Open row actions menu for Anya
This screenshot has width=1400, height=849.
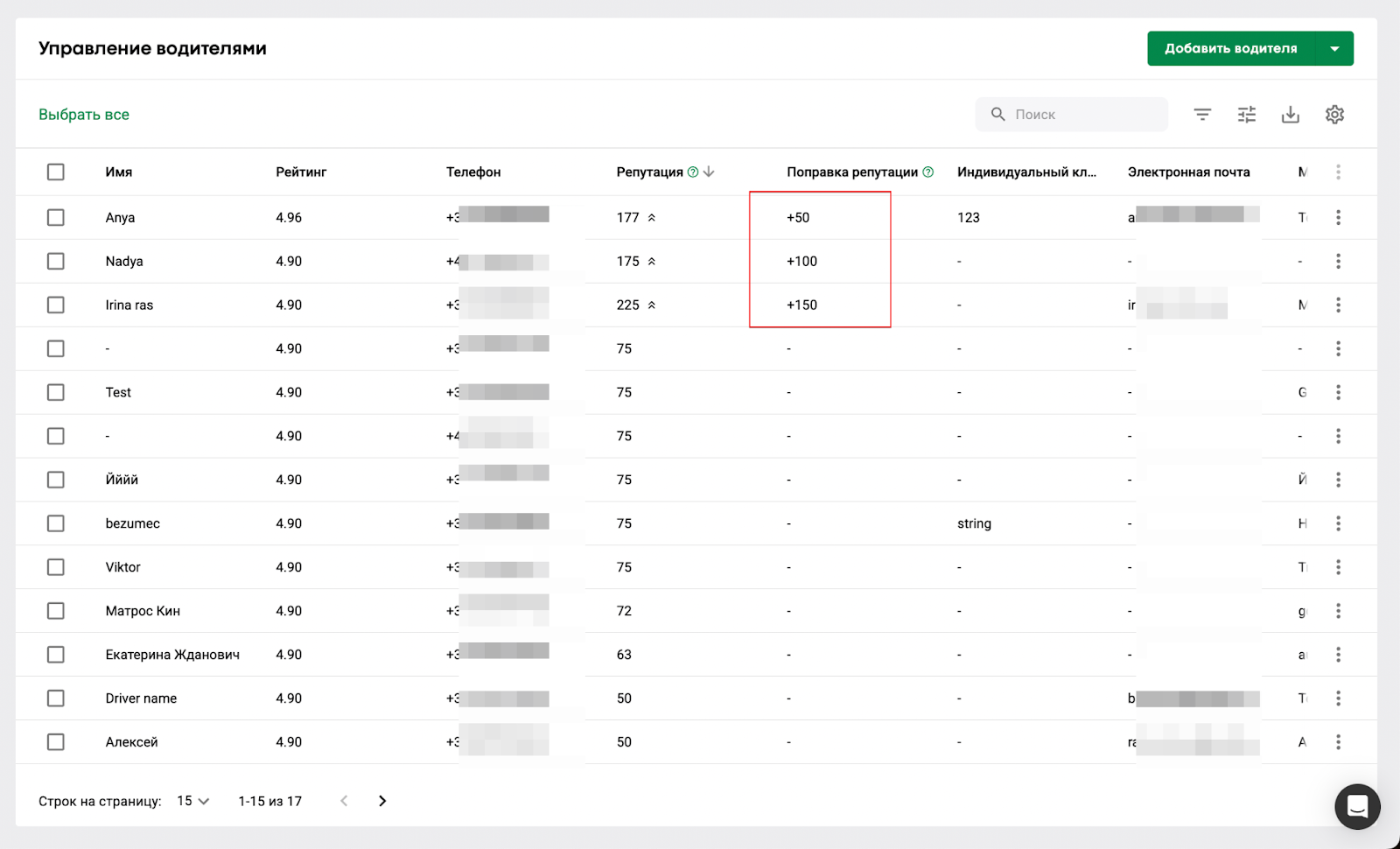(1338, 217)
